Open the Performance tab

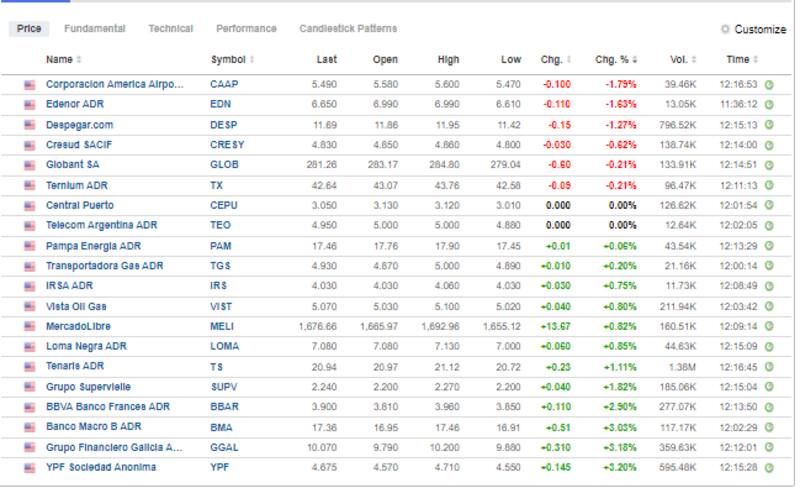tap(246, 29)
